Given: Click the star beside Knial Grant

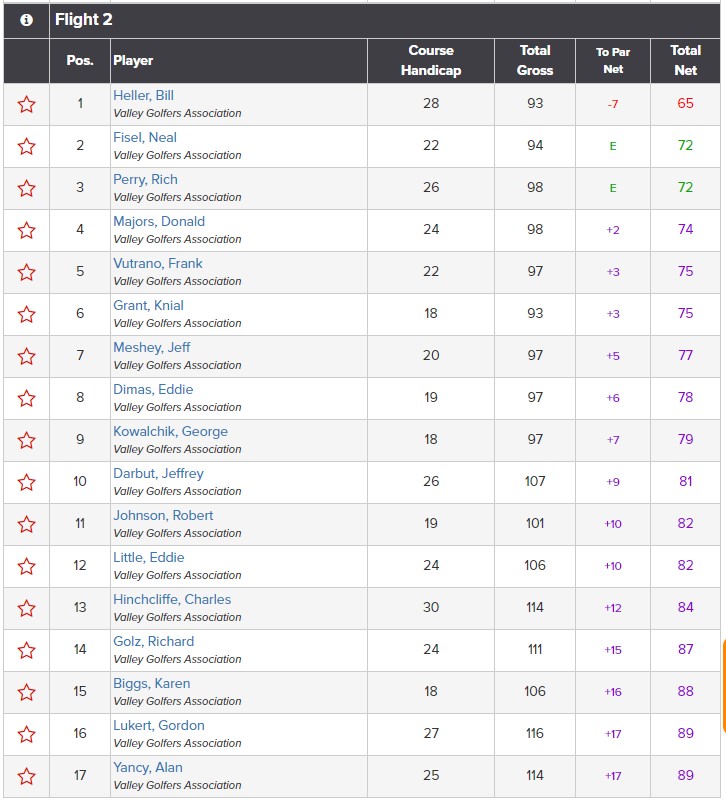Looking at the screenshot, I should pos(27,314).
